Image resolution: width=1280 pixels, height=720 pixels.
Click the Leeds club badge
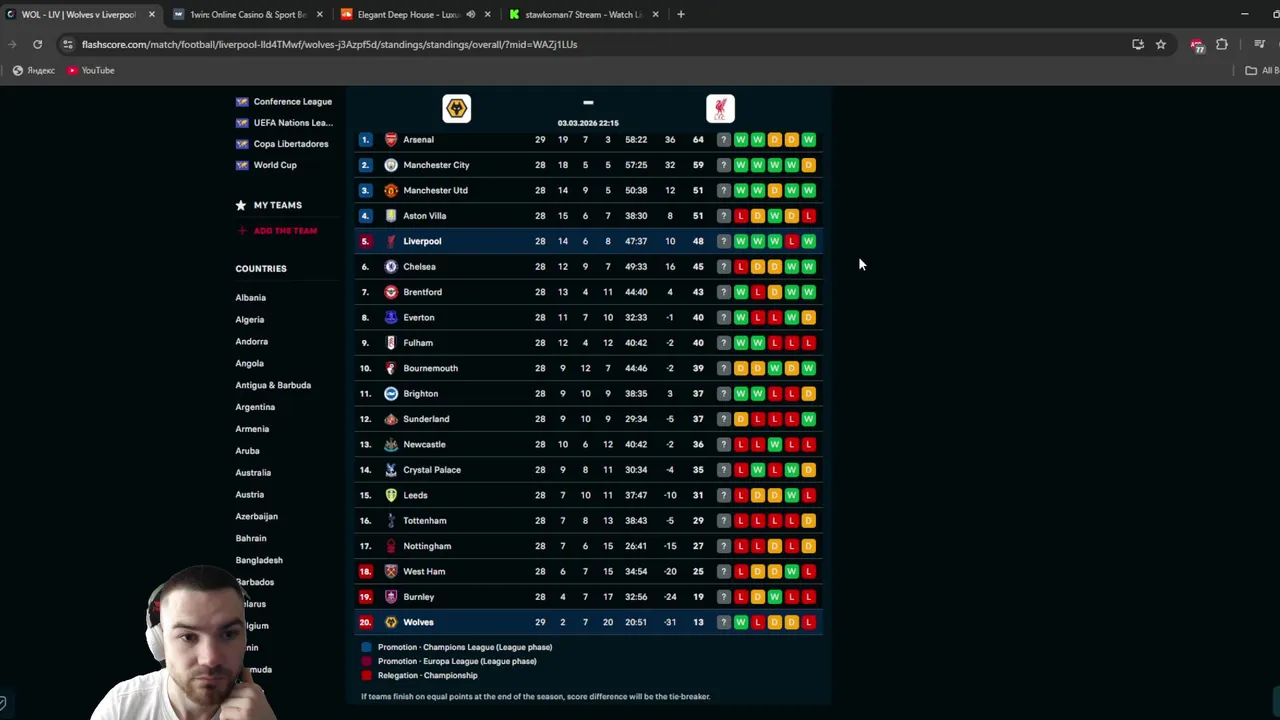(x=391, y=495)
